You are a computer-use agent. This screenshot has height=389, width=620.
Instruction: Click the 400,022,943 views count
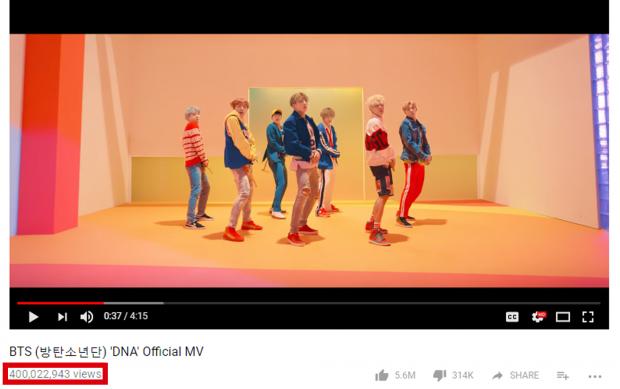[55, 374]
